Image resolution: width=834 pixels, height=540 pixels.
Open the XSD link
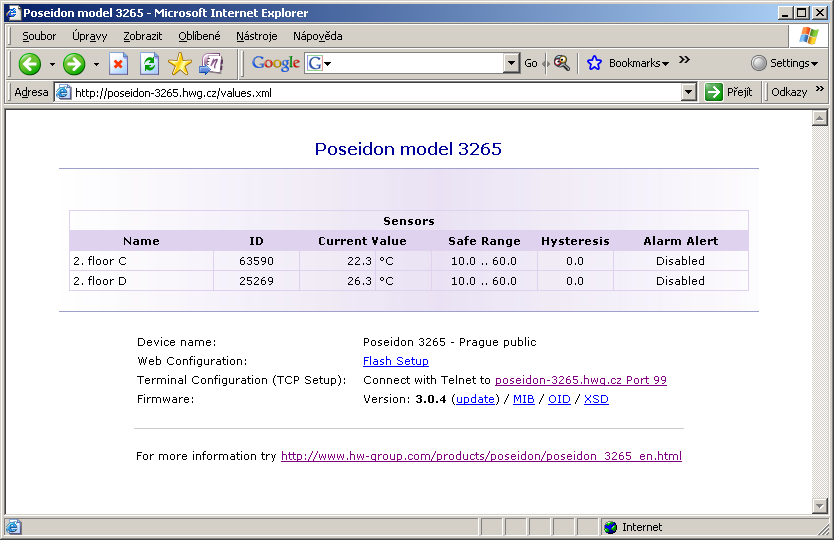pos(596,399)
